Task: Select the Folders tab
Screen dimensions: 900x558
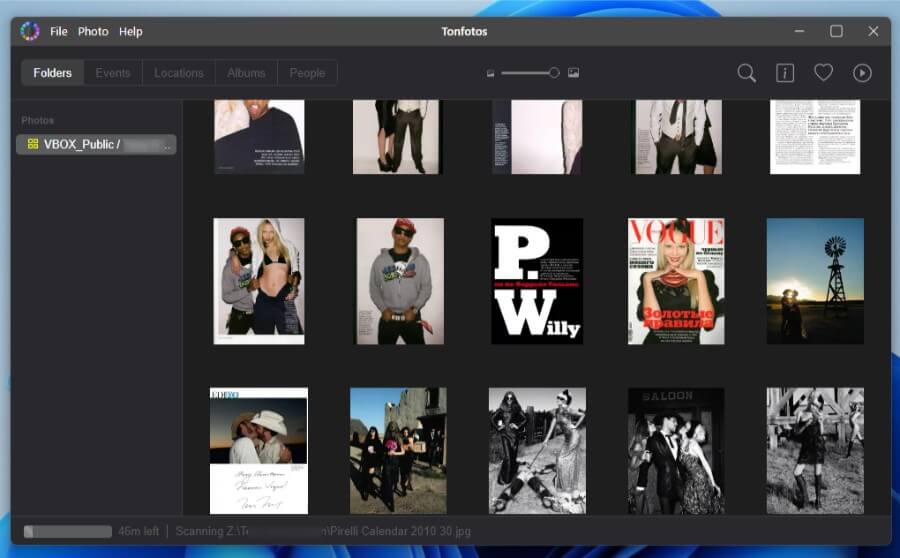Action: tap(52, 73)
